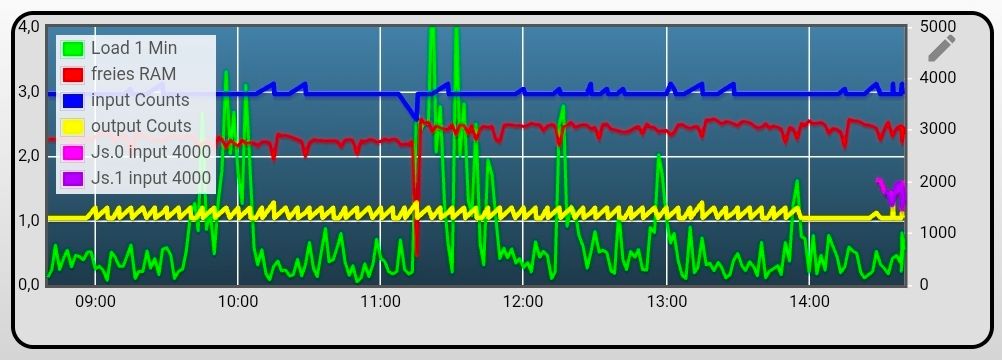This screenshot has height=360, width=1002.
Task: Toggle the blue input Counts swatch
Action: tap(73, 100)
